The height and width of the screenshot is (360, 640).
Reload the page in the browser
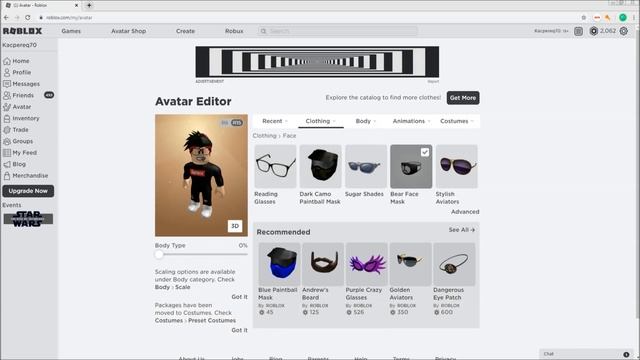click(x=28, y=18)
